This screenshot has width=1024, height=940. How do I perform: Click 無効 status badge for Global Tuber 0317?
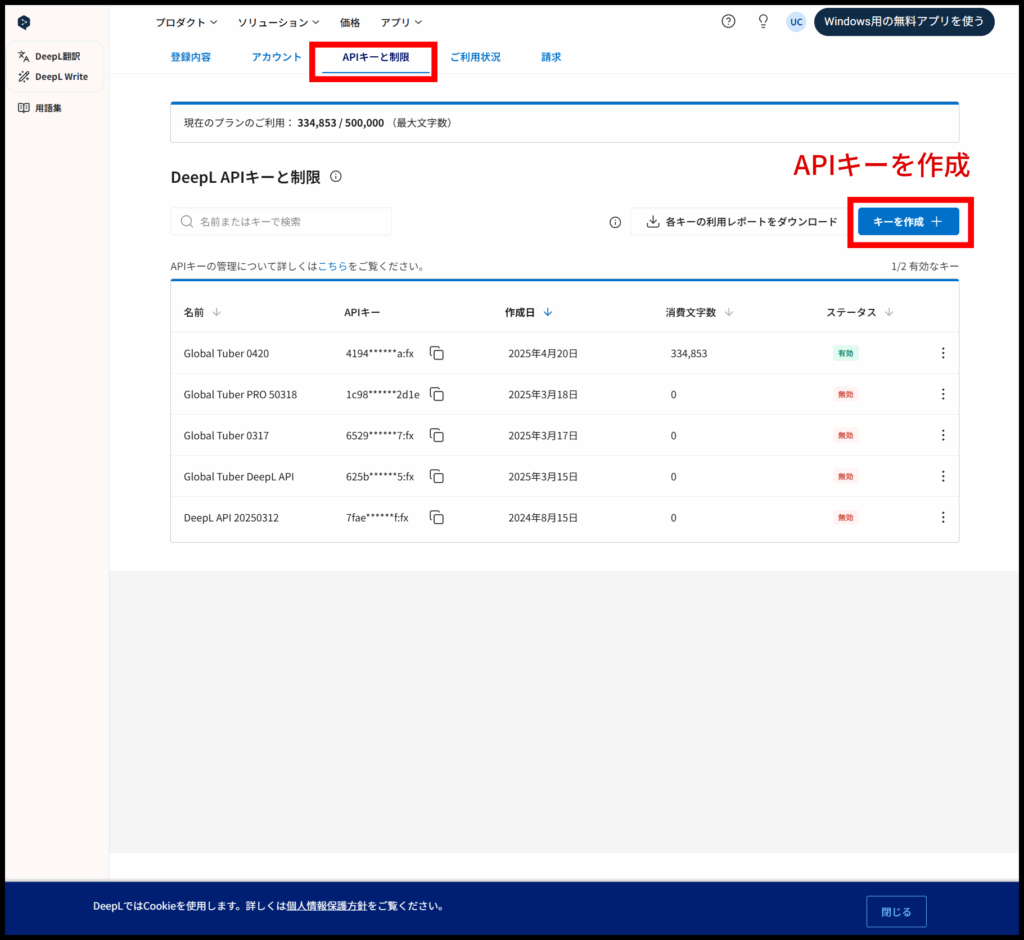[846, 436]
